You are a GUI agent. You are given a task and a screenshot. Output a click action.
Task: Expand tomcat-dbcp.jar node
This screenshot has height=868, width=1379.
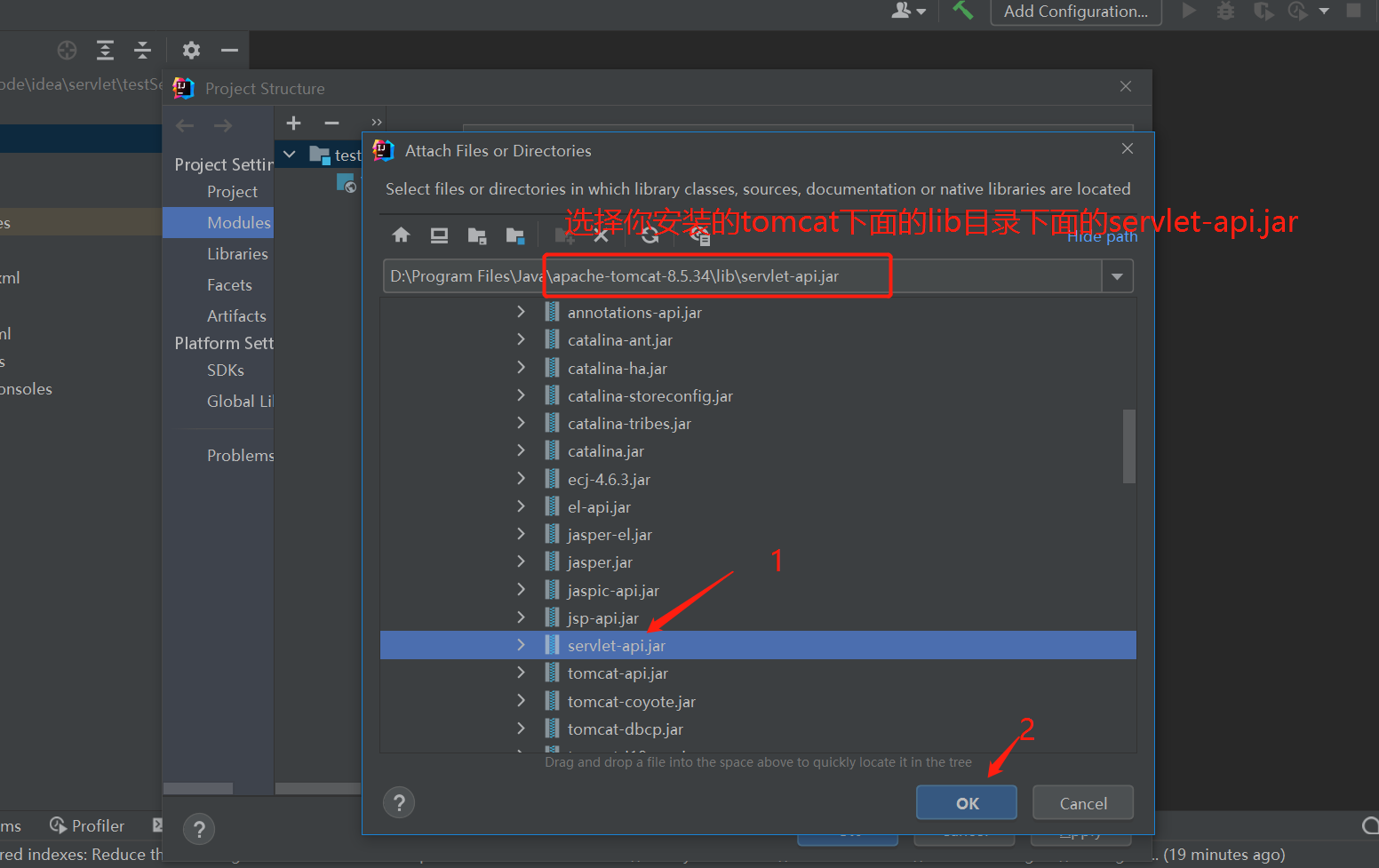coord(521,729)
